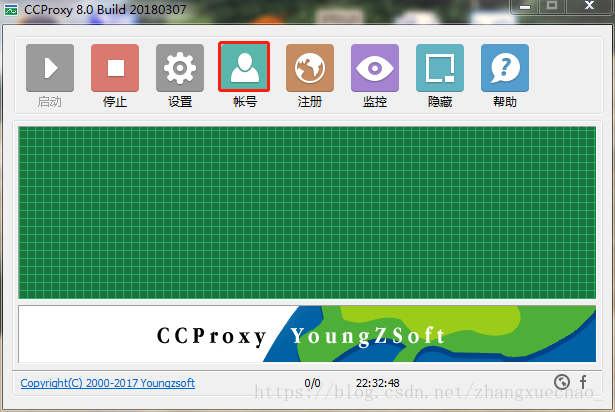Follow the Copyright(C) 2000-2017 Youngzsoft link

[107, 383]
